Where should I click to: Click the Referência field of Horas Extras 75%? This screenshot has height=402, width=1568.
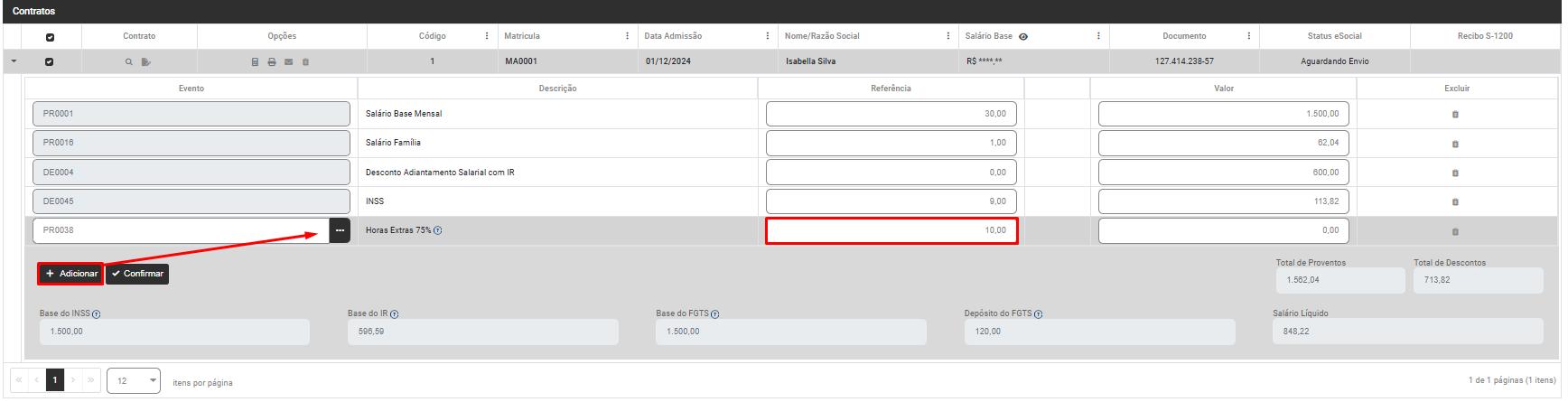coord(891,230)
